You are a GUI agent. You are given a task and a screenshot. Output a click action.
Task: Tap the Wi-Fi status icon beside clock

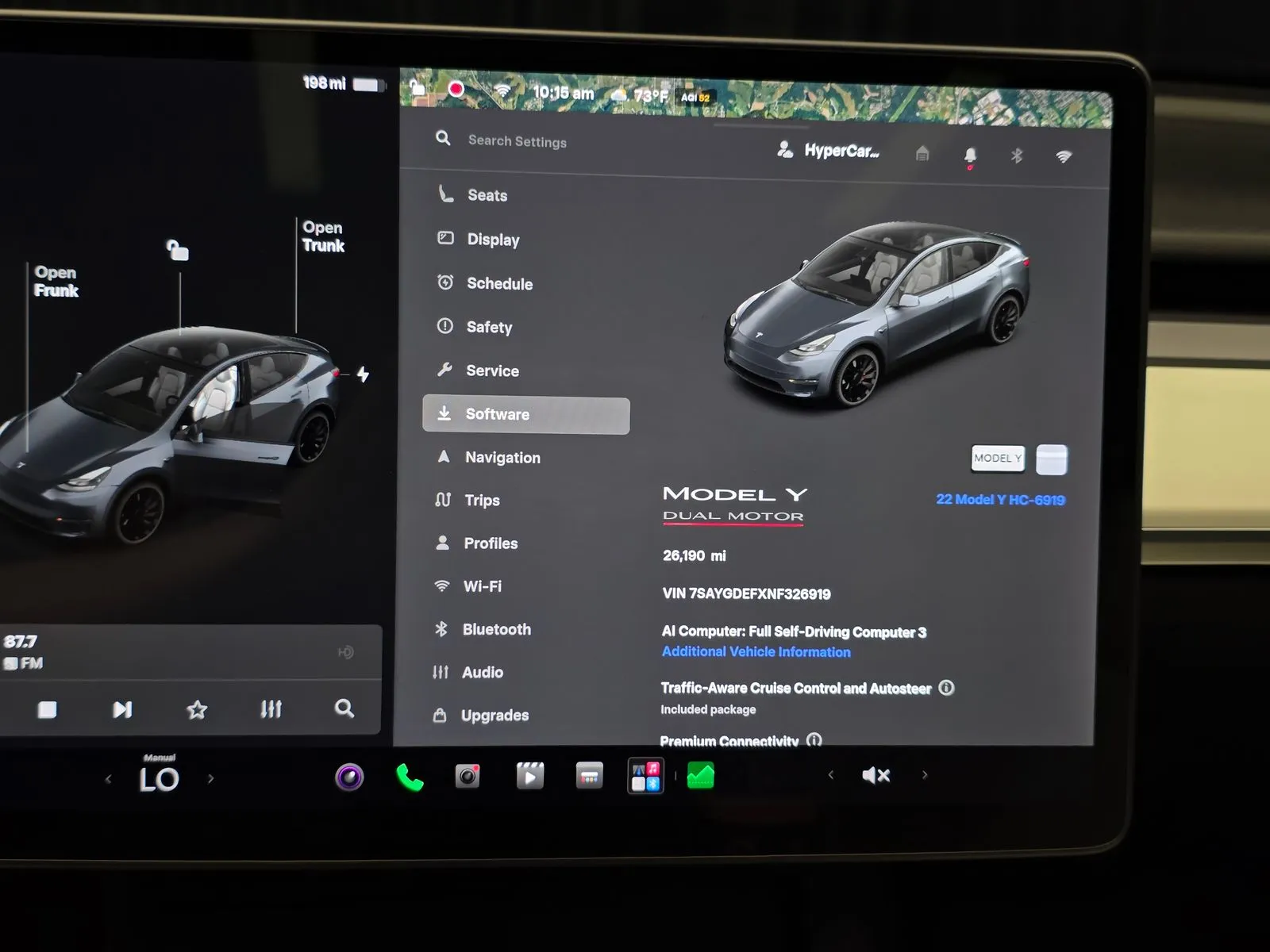point(502,90)
